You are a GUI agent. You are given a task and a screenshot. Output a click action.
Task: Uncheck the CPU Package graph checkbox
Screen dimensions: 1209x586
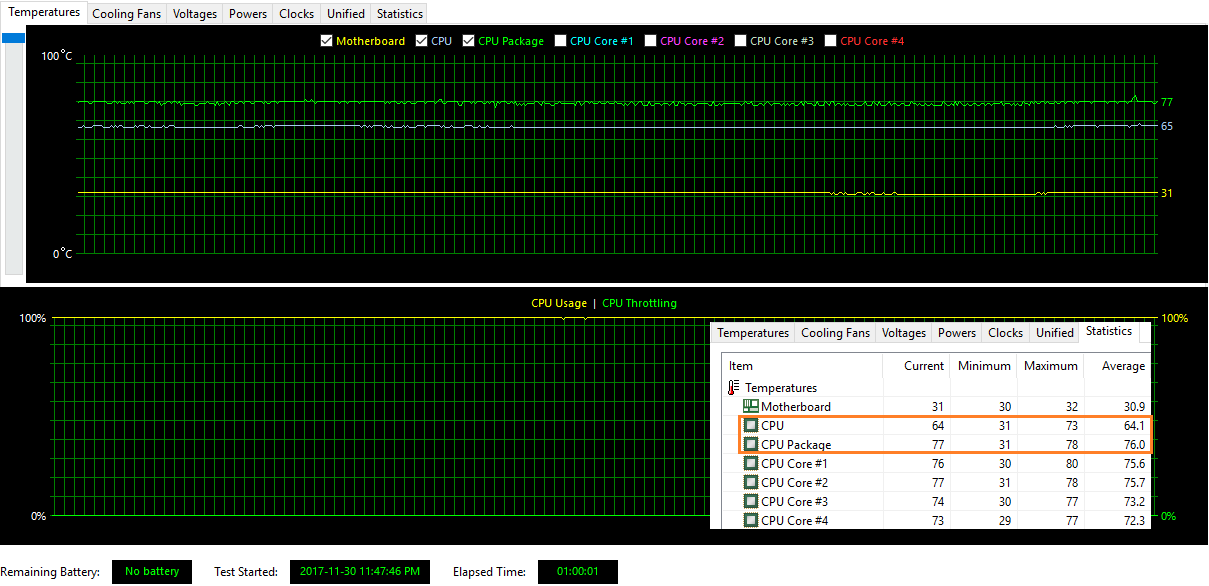(468, 41)
